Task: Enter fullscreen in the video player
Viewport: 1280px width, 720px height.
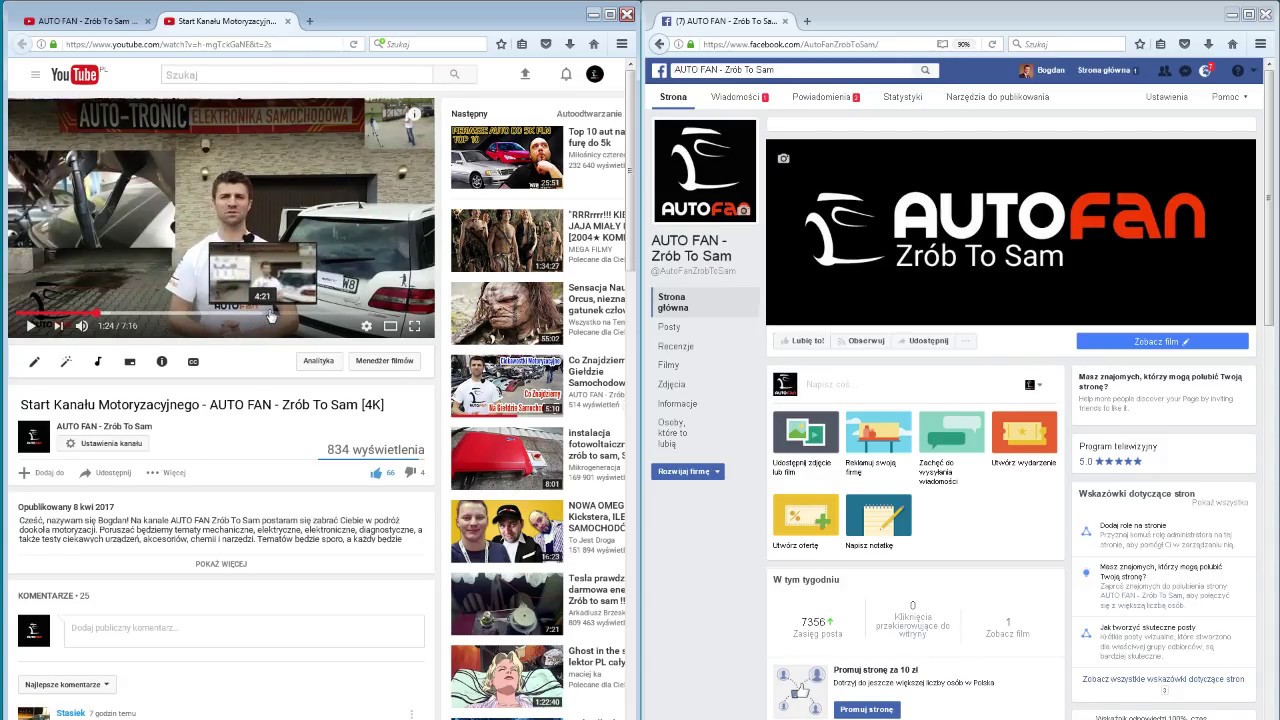Action: [414, 326]
